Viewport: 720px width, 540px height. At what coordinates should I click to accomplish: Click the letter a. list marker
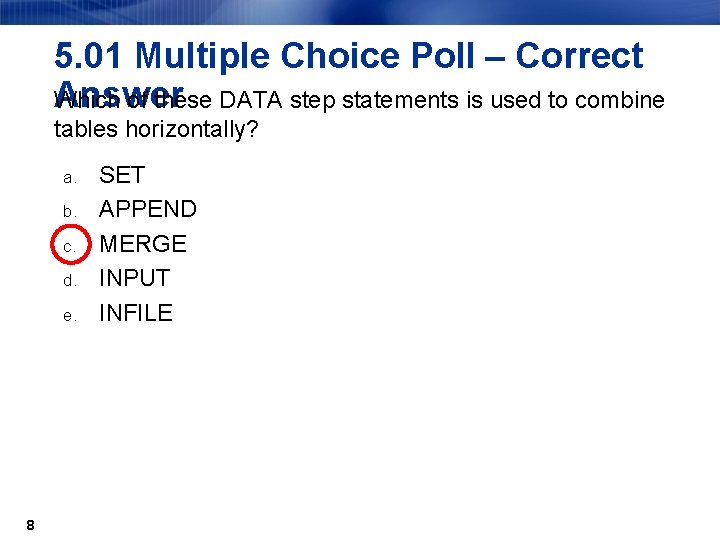pos(70,178)
